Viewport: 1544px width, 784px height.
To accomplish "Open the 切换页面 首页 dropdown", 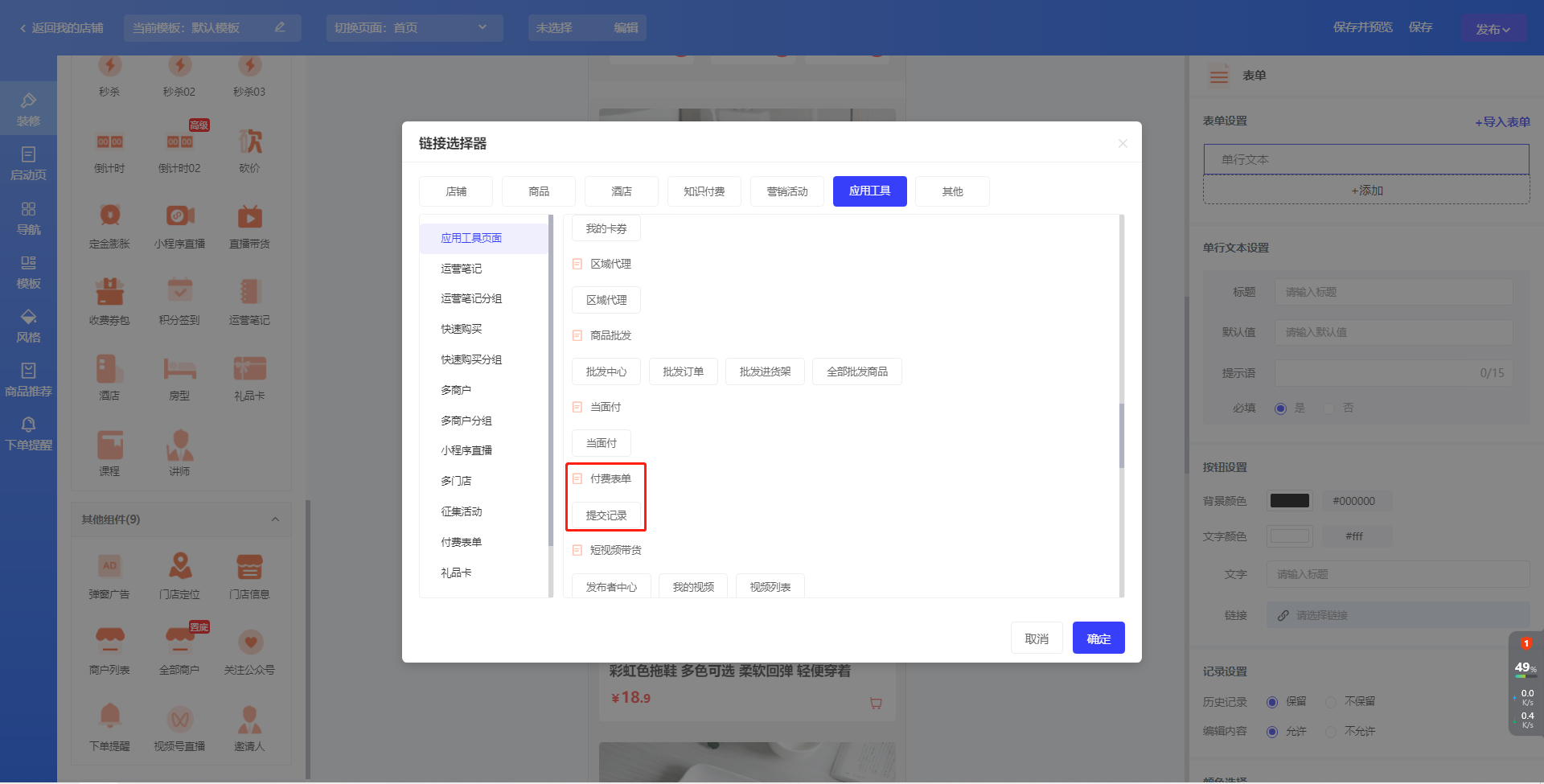I will tap(414, 27).
